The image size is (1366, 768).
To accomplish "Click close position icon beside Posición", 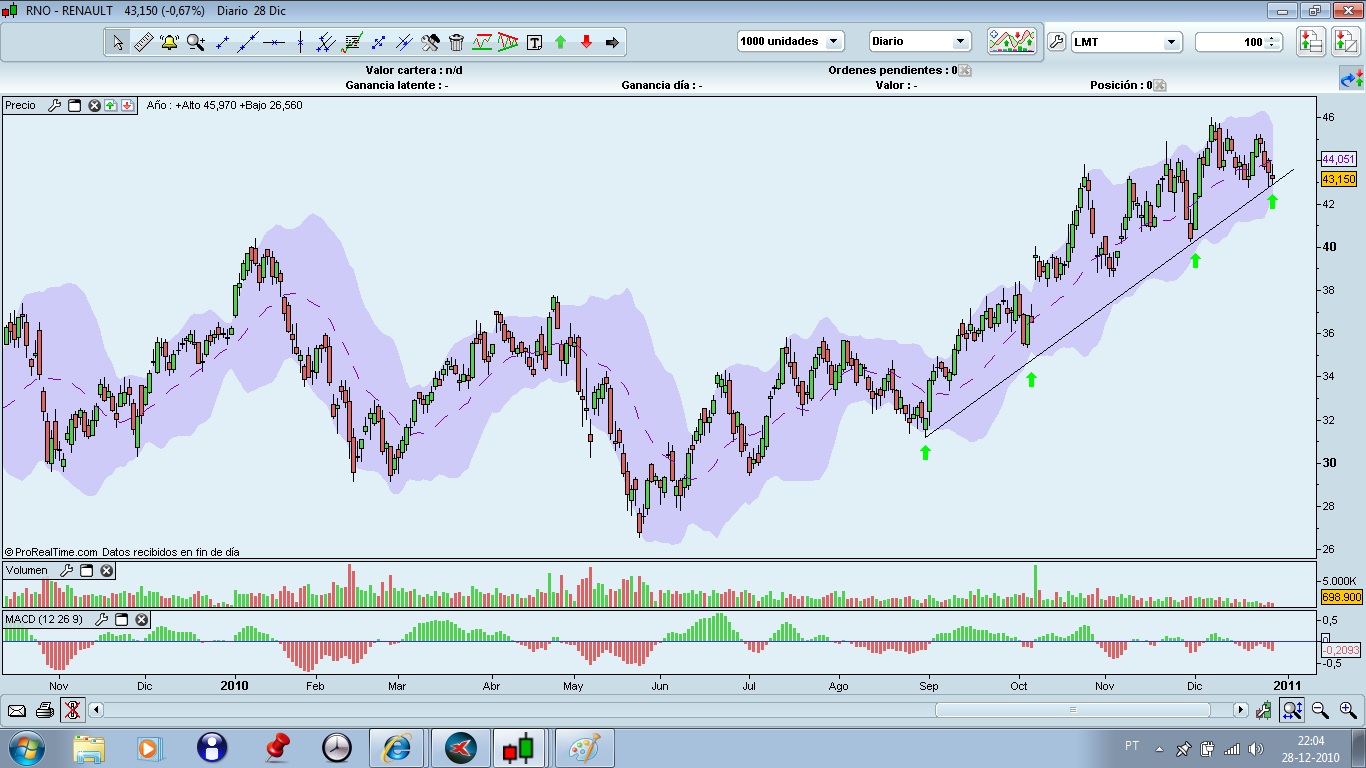I will coord(1160,86).
